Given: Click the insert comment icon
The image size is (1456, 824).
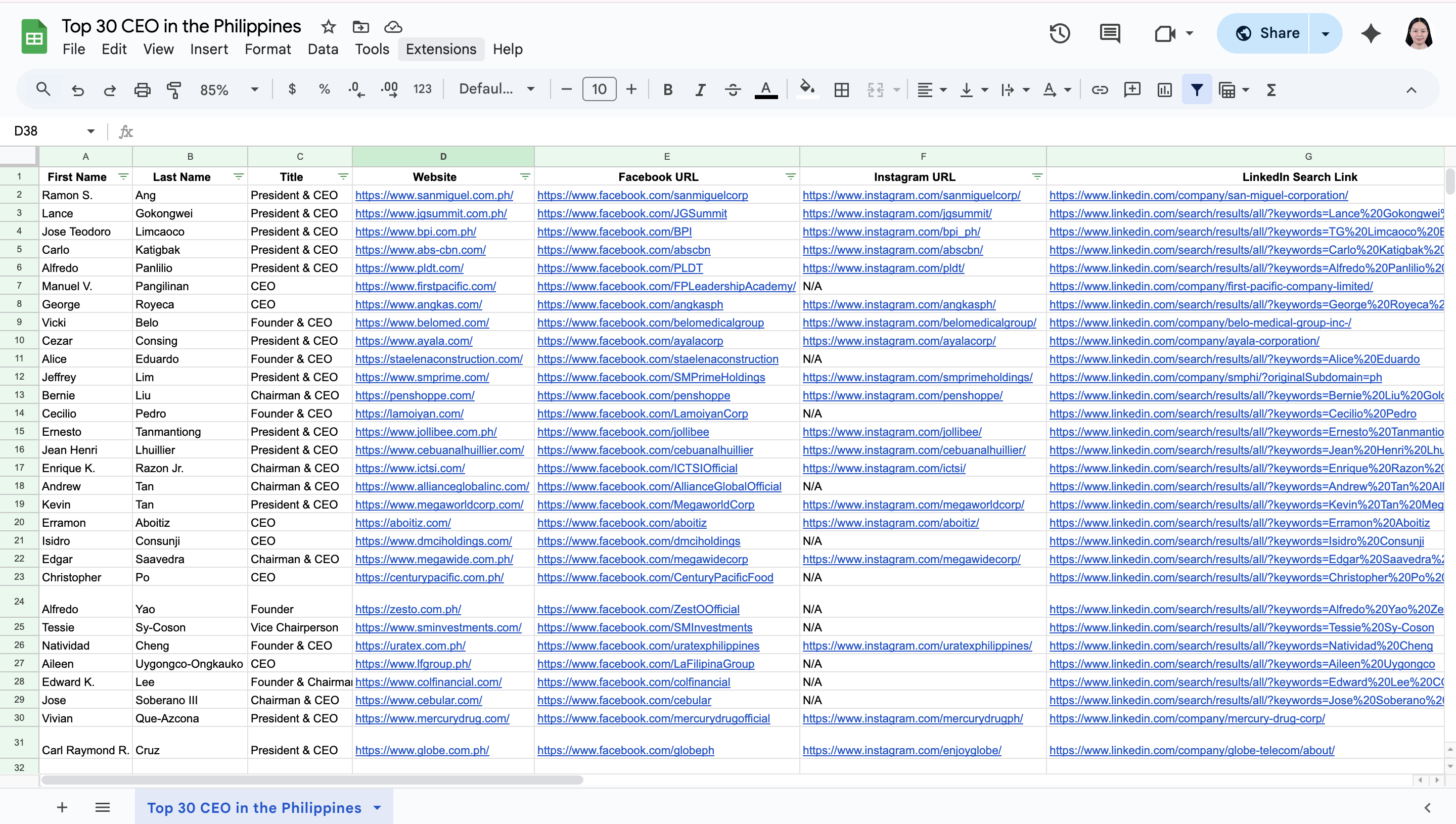Looking at the screenshot, I should [x=1132, y=89].
